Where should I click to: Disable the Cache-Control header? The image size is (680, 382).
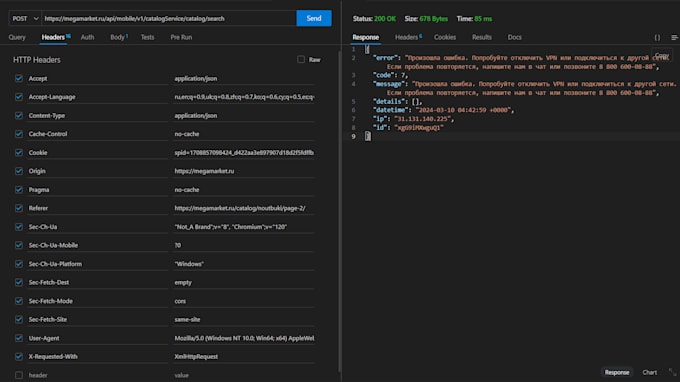point(19,134)
